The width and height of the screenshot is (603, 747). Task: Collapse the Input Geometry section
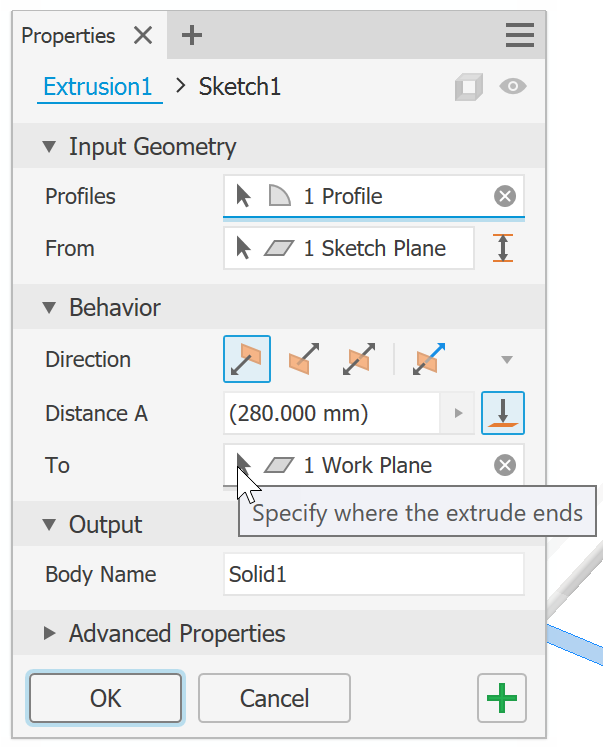[x=50, y=147]
